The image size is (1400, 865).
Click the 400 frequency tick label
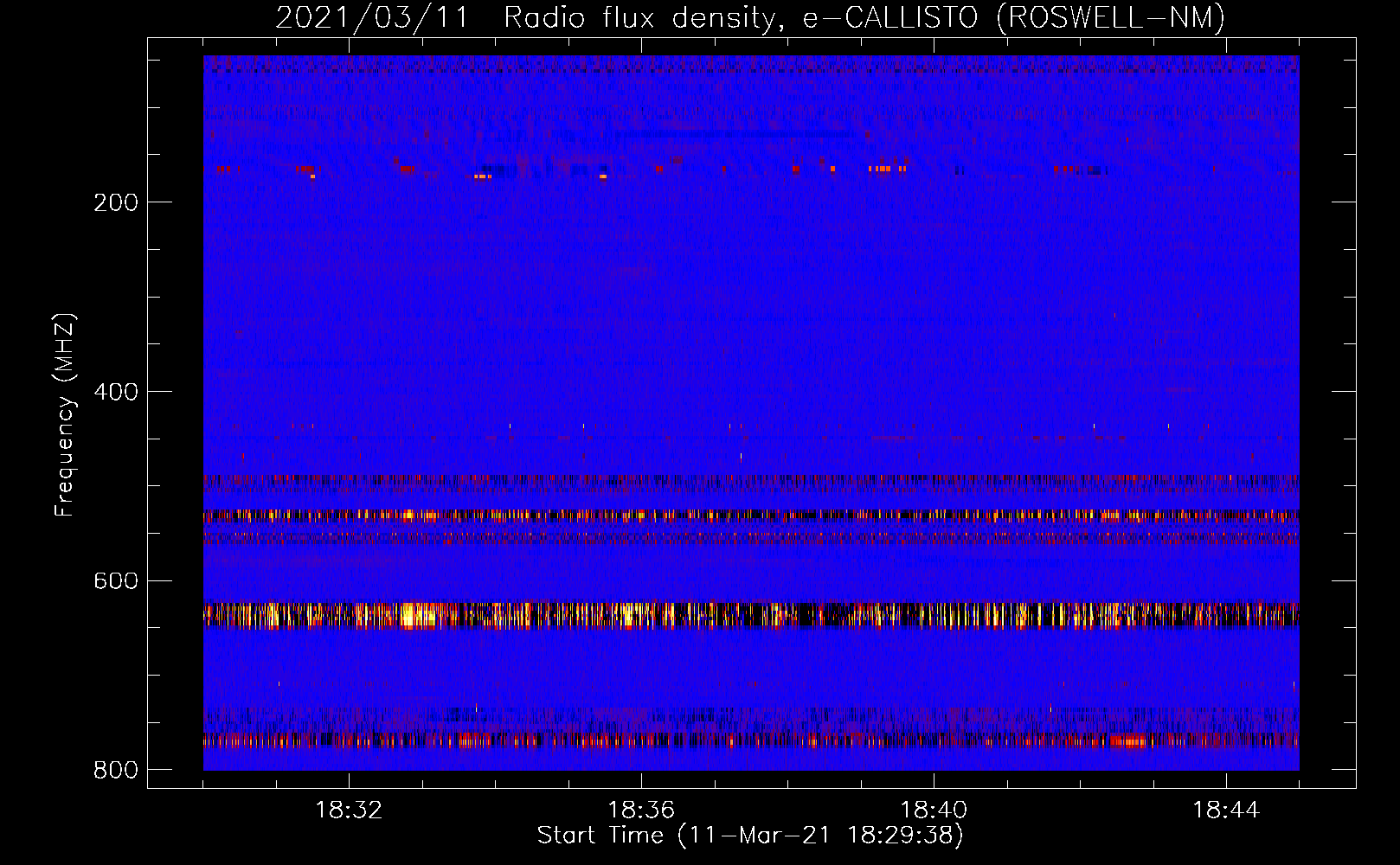116,392
